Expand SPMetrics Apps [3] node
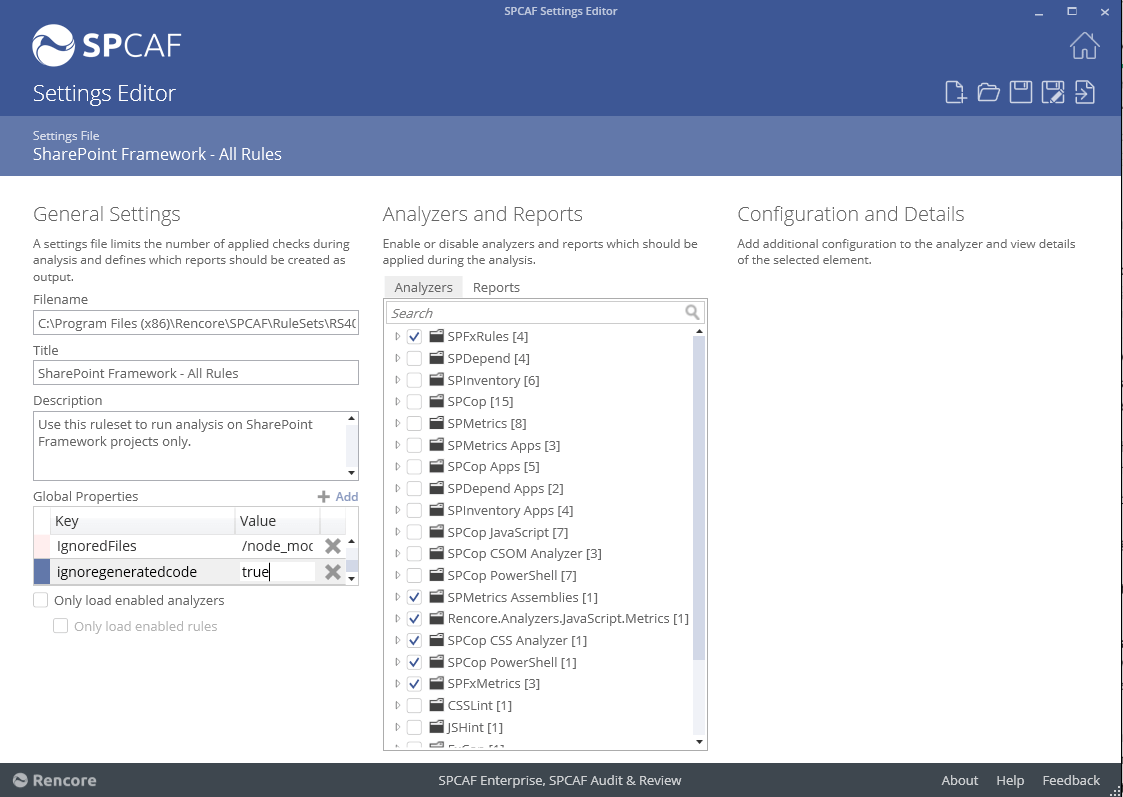 point(397,445)
